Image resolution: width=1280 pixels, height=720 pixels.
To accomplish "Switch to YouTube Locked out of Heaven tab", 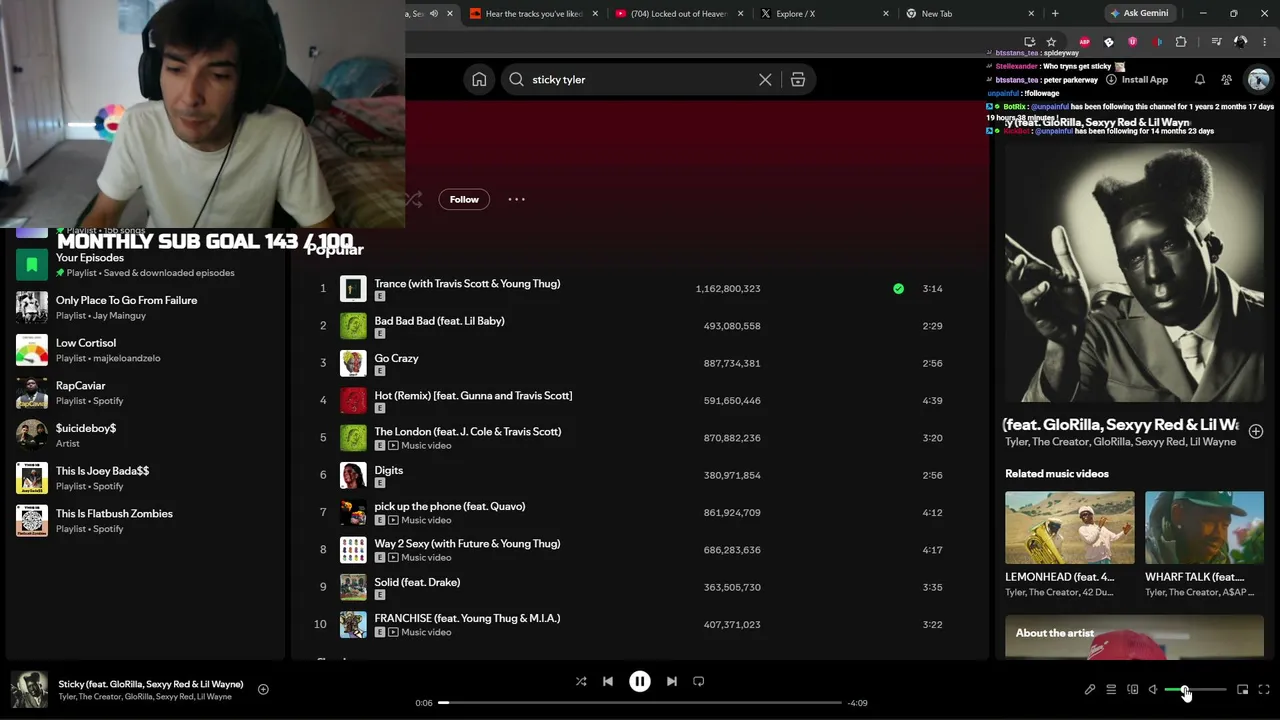I will coord(679,14).
